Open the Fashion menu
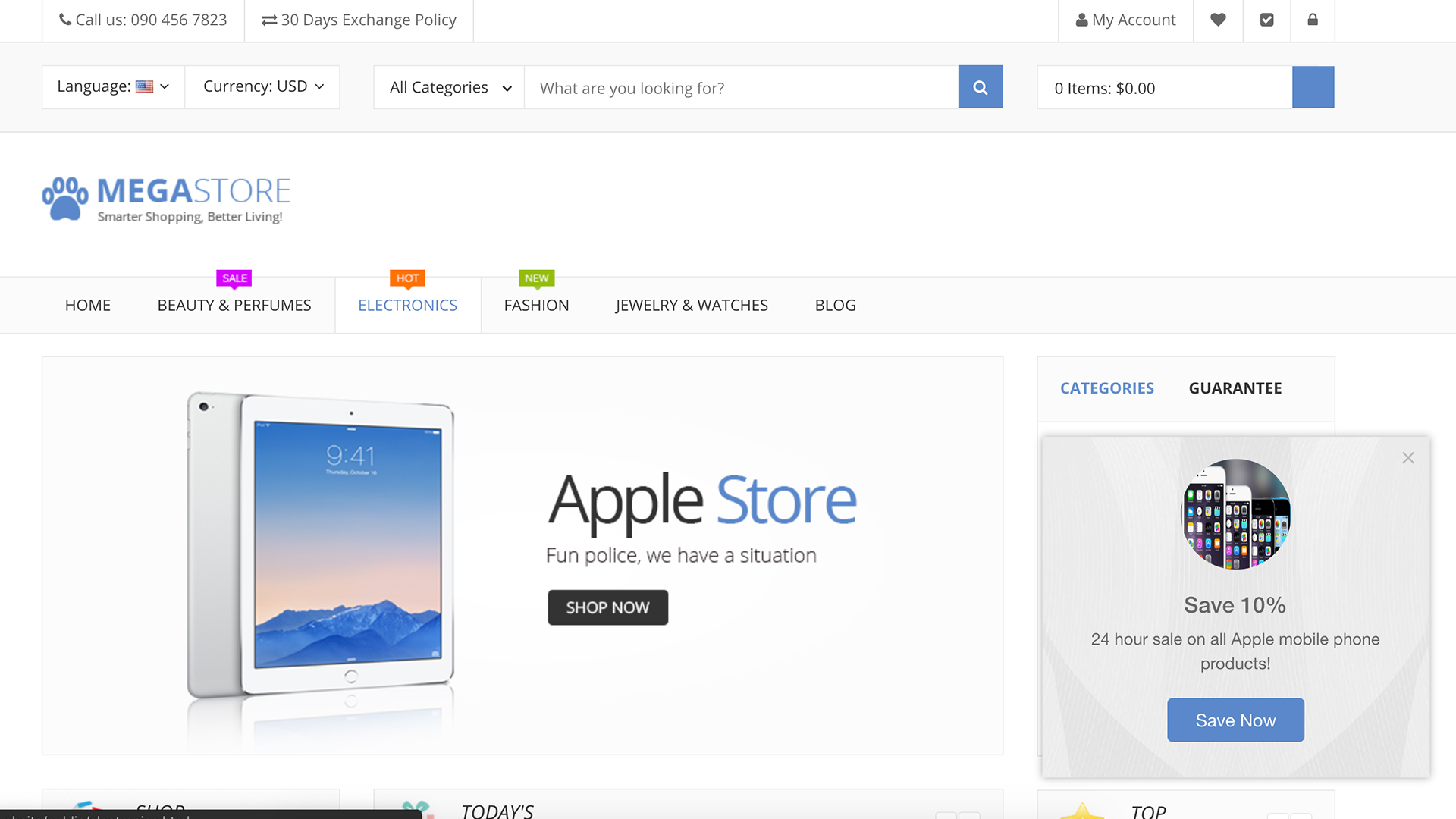Screen dimensions: 1456x819 (x=537, y=306)
